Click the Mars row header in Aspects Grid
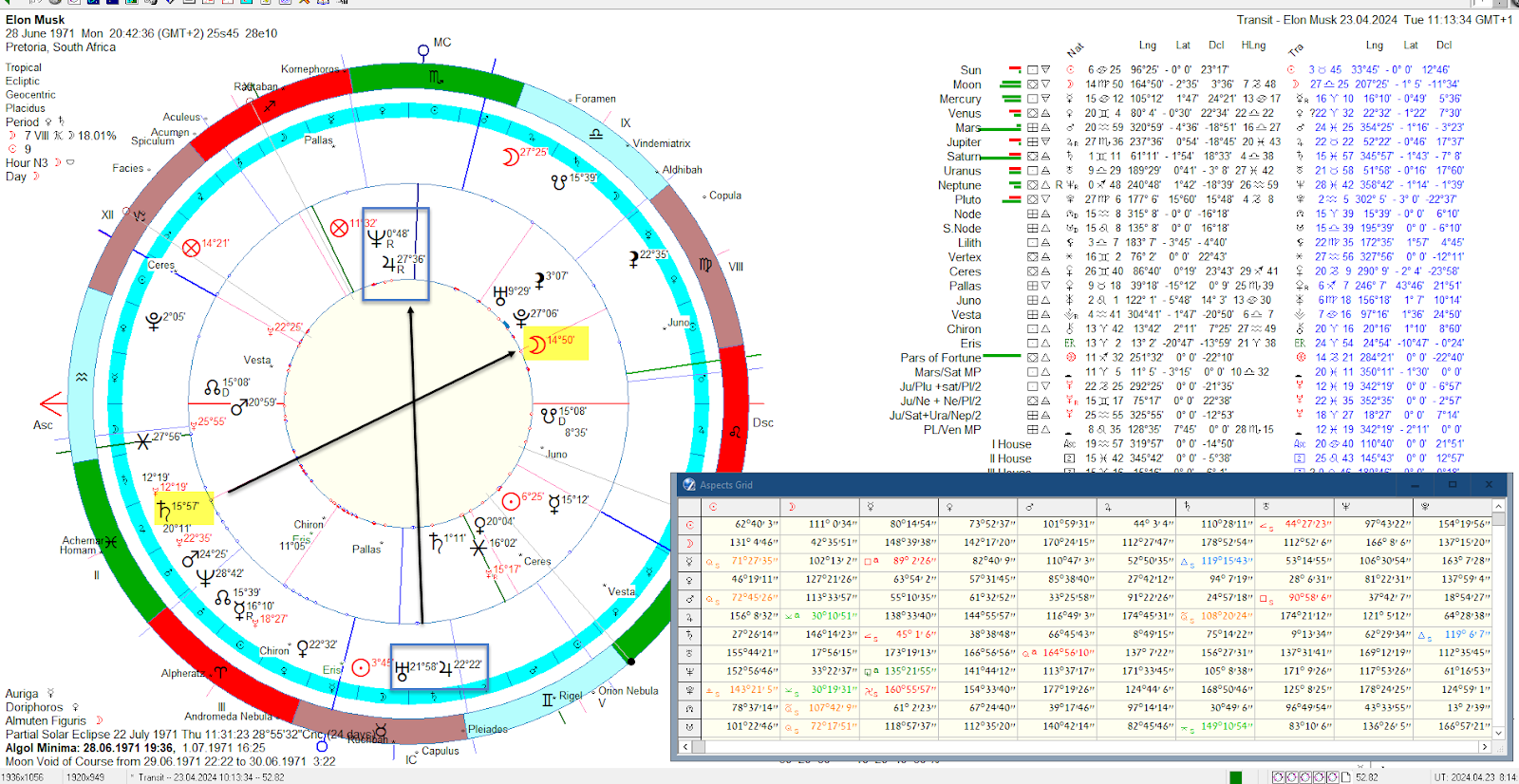 (689, 599)
